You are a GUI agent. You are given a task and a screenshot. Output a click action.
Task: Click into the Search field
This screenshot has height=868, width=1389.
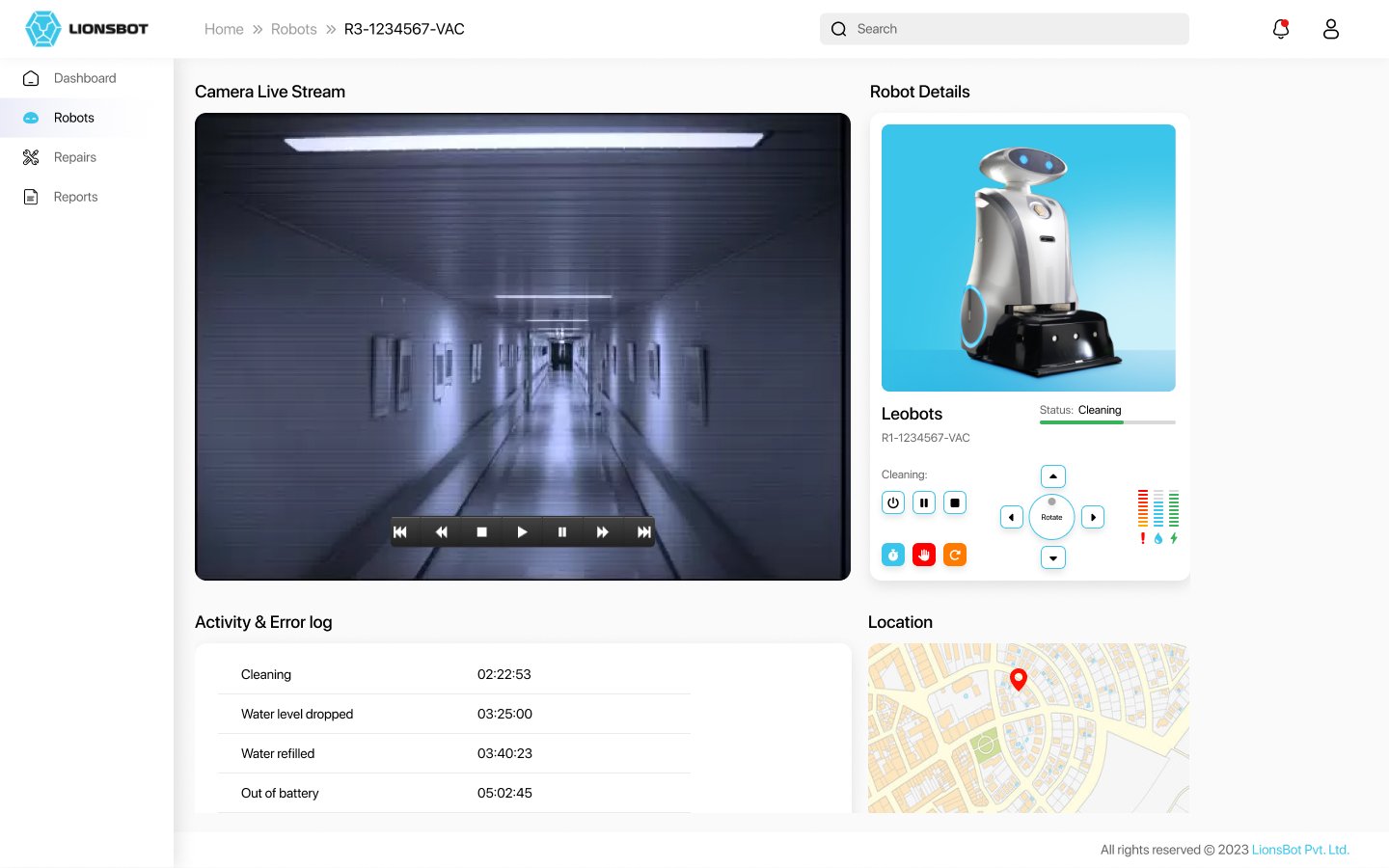pyautogui.click(x=1004, y=29)
